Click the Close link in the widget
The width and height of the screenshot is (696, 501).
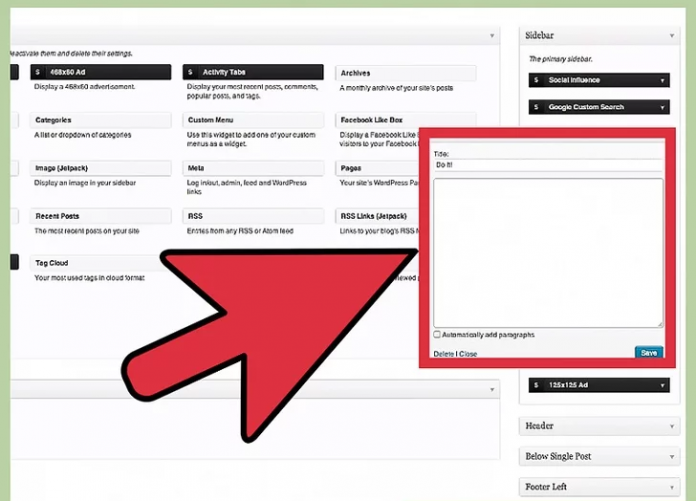pos(468,354)
